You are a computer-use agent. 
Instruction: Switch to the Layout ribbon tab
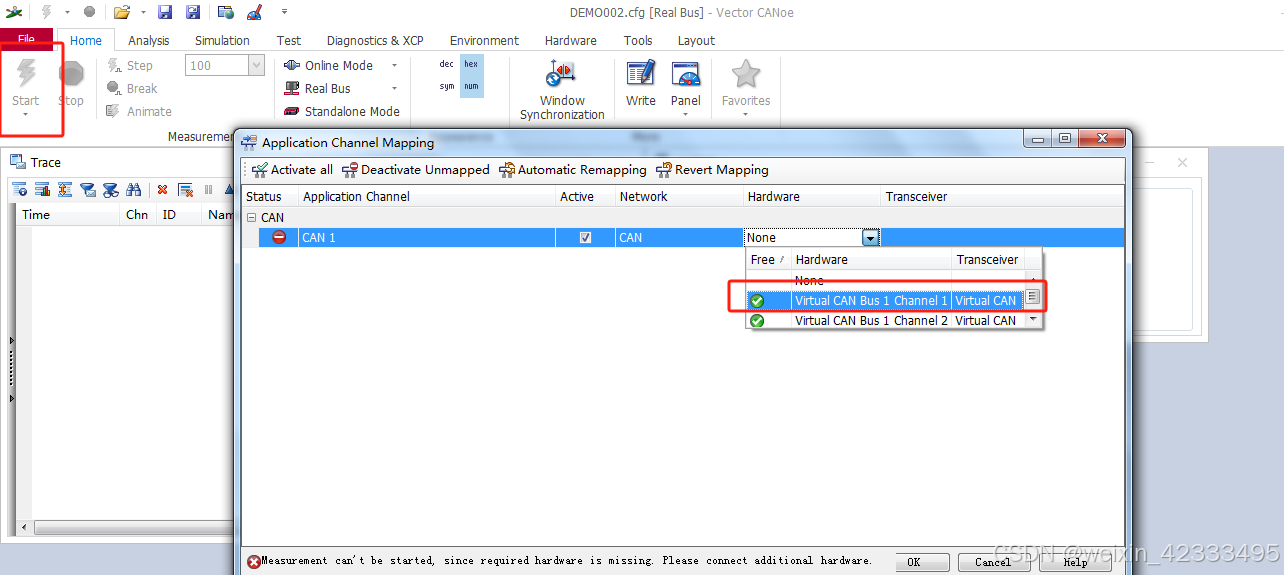point(696,41)
